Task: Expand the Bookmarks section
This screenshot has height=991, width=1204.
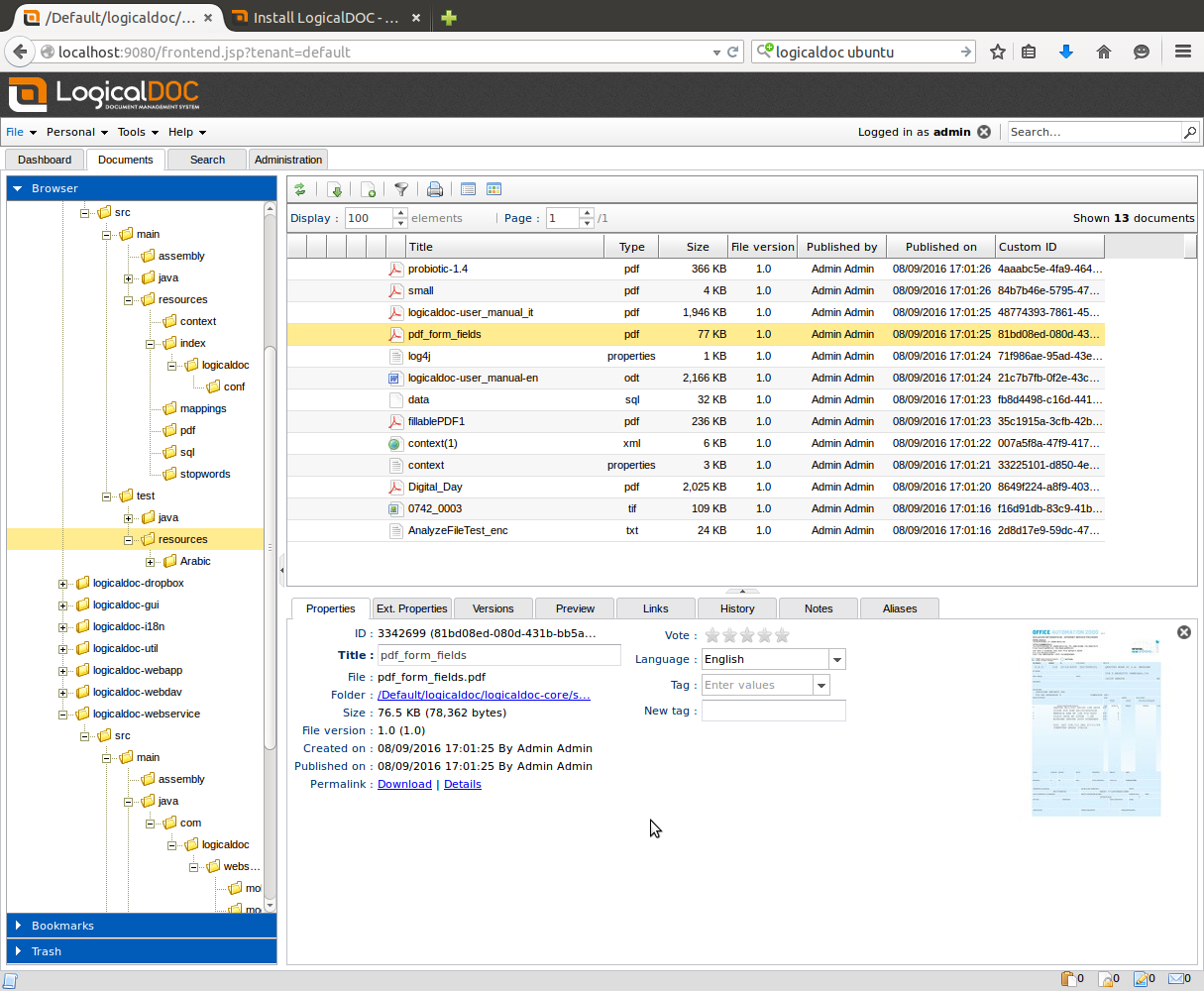Action: (142, 926)
